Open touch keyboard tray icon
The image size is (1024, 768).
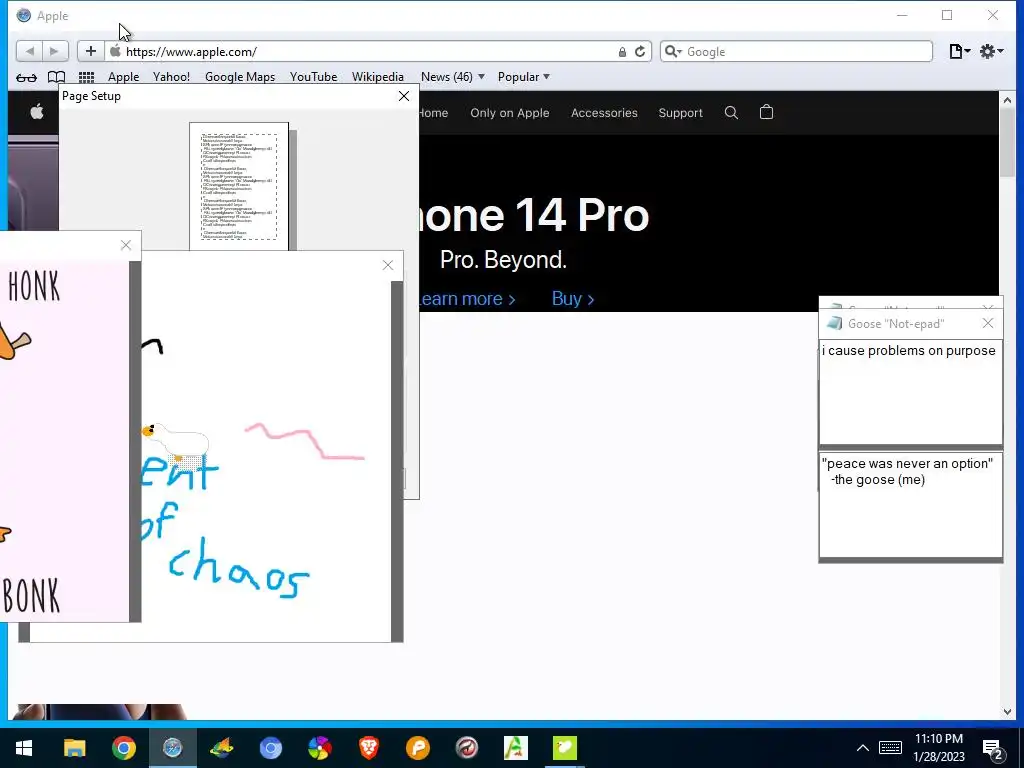pyautogui.click(x=890, y=748)
